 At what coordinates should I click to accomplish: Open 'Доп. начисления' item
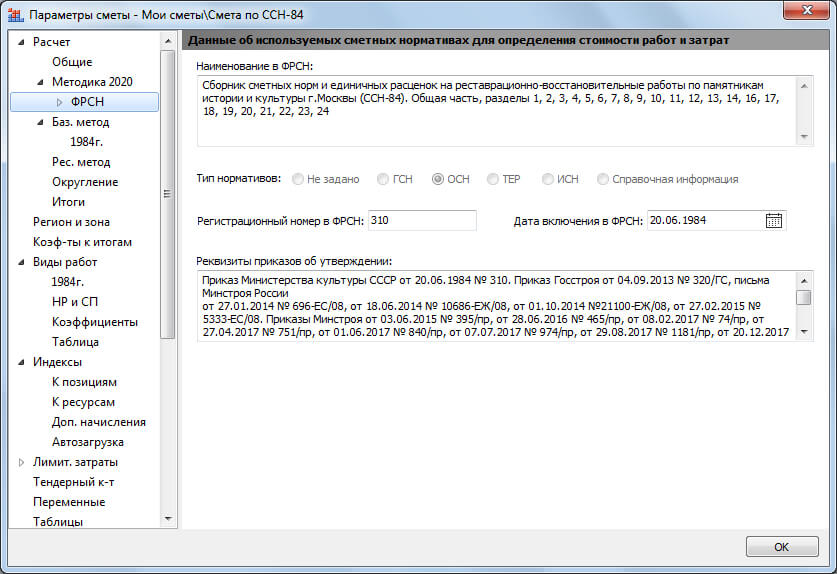pyautogui.click(x=99, y=422)
